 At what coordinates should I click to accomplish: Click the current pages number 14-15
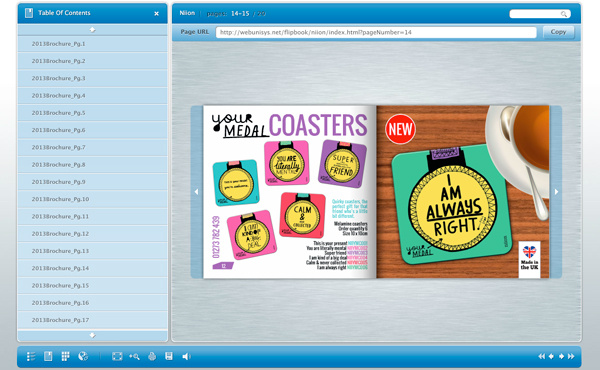[x=240, y=13]
